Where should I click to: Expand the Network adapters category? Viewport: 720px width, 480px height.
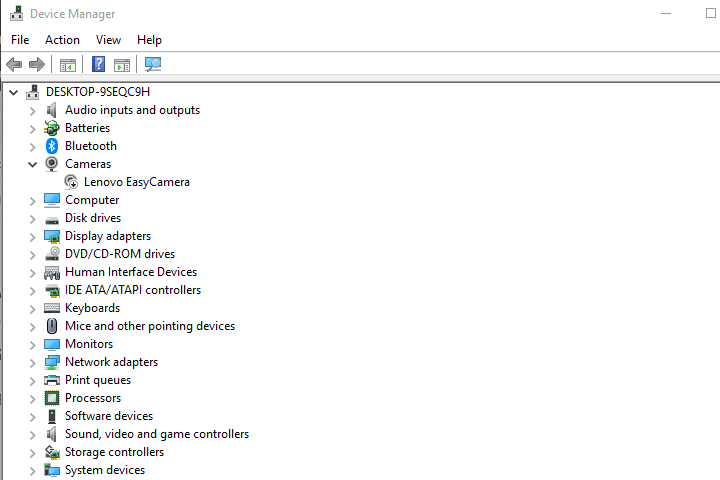click(32, 363)
